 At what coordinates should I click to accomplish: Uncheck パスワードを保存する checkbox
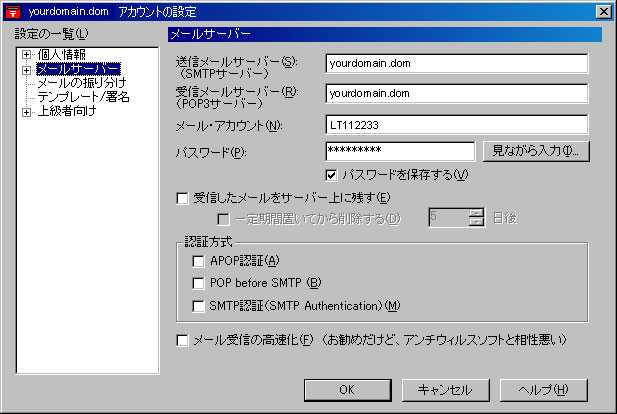[332, 176]
